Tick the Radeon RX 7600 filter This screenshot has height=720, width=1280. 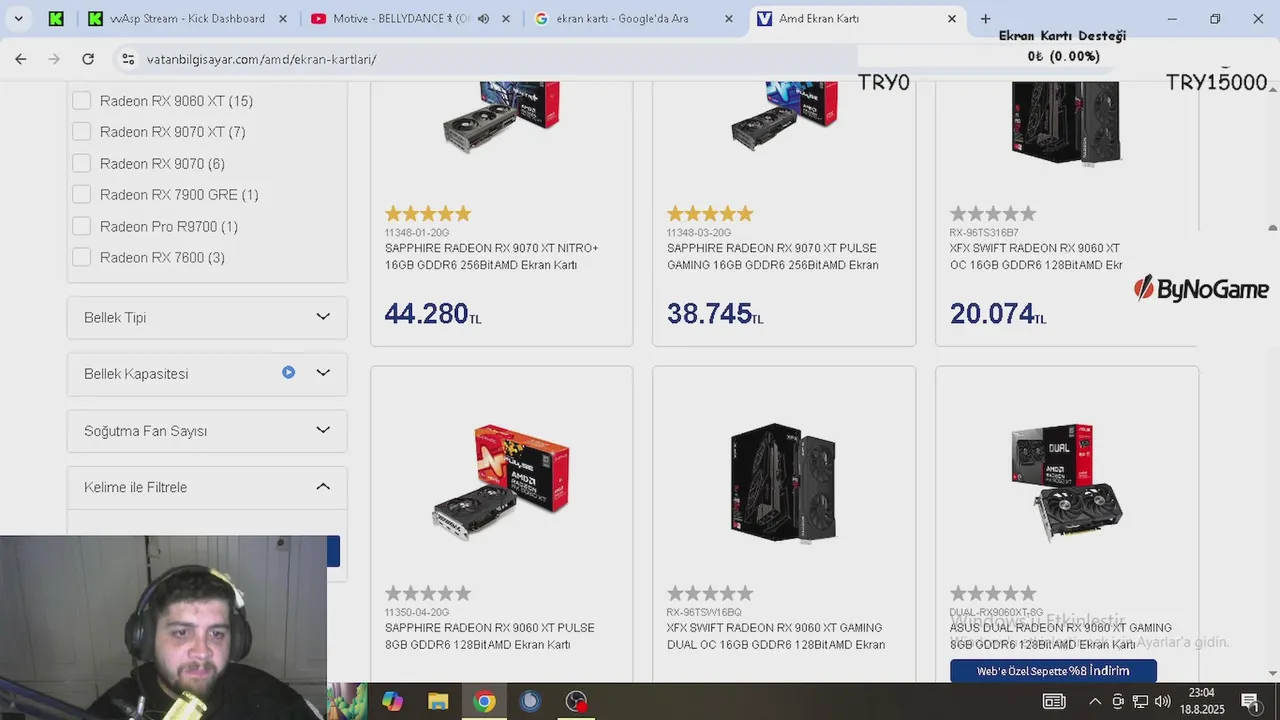click(x=81, y=257)
